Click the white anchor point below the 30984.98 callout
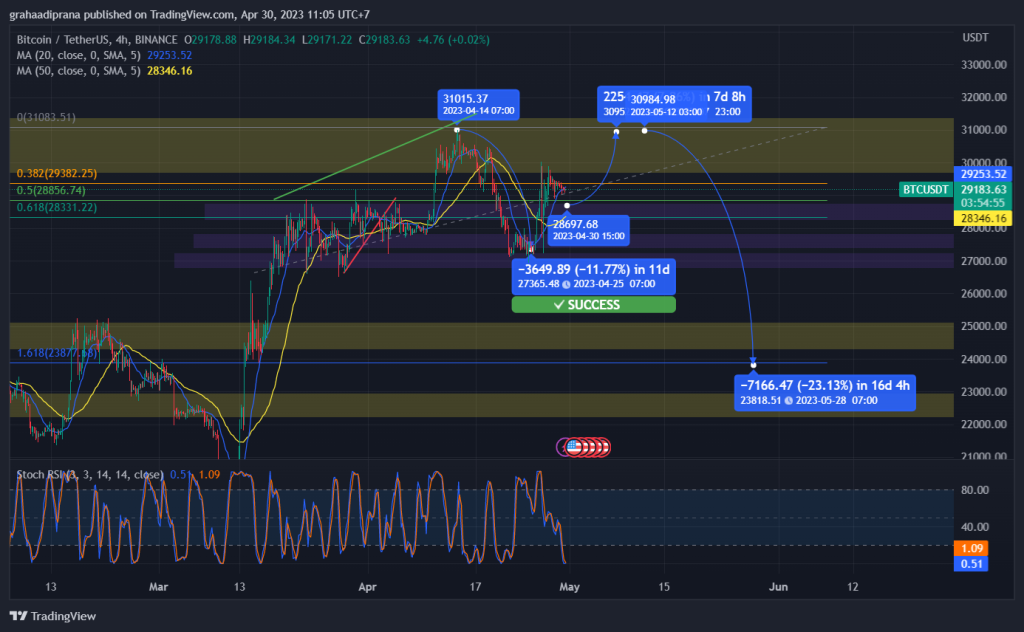The width and height of the screenshot is (1024, 632). 645,131
